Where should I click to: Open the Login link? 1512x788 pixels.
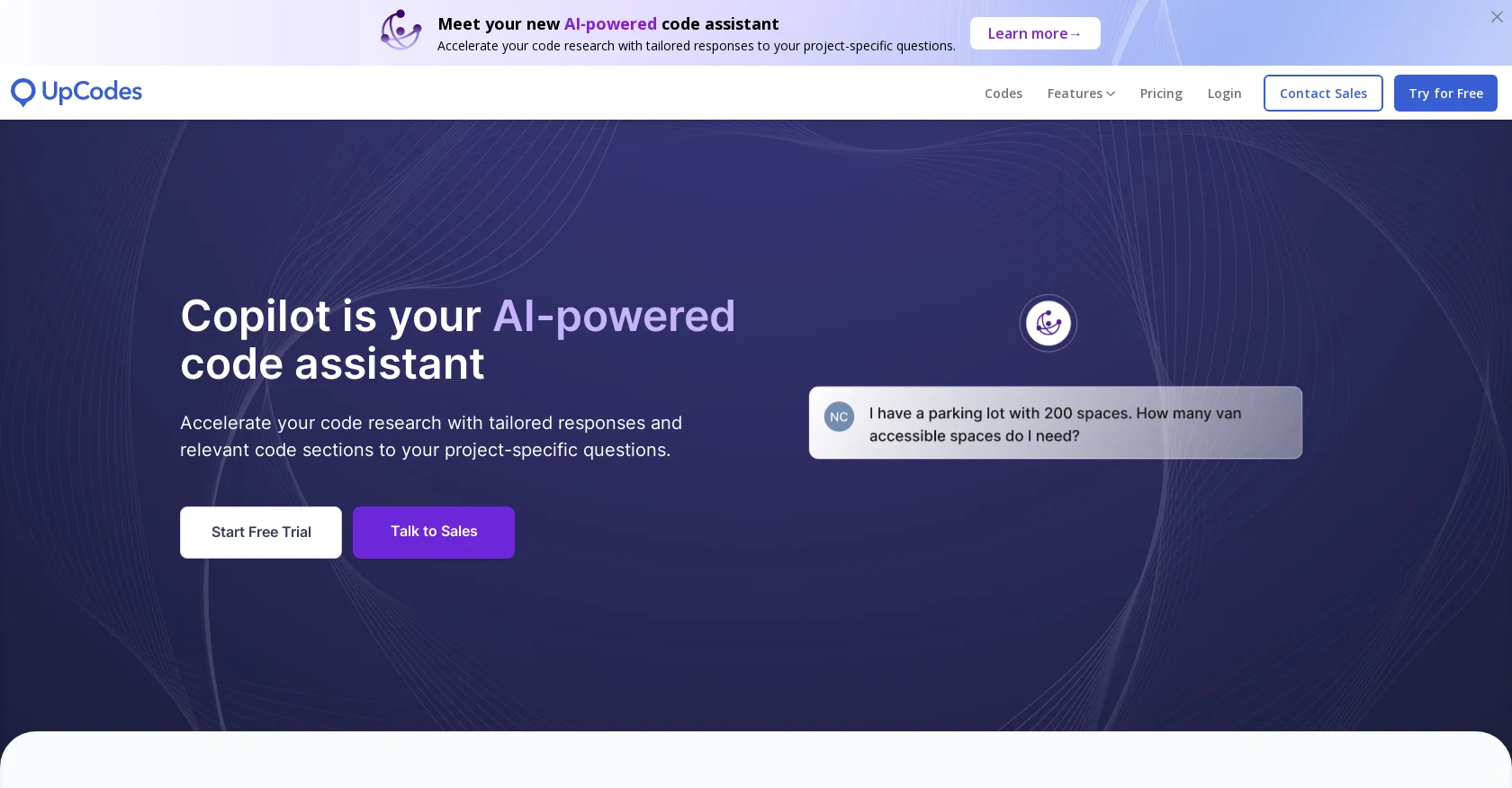pos(1224,94)
